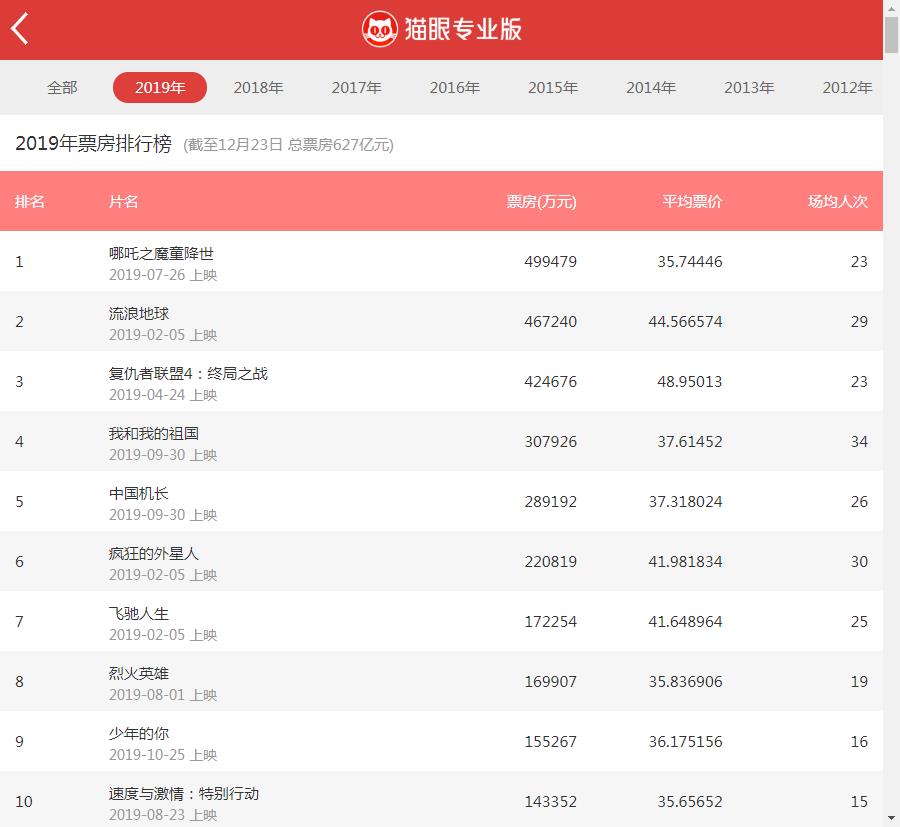Open the movie 我和我的祖国

[x=154, y=434]
